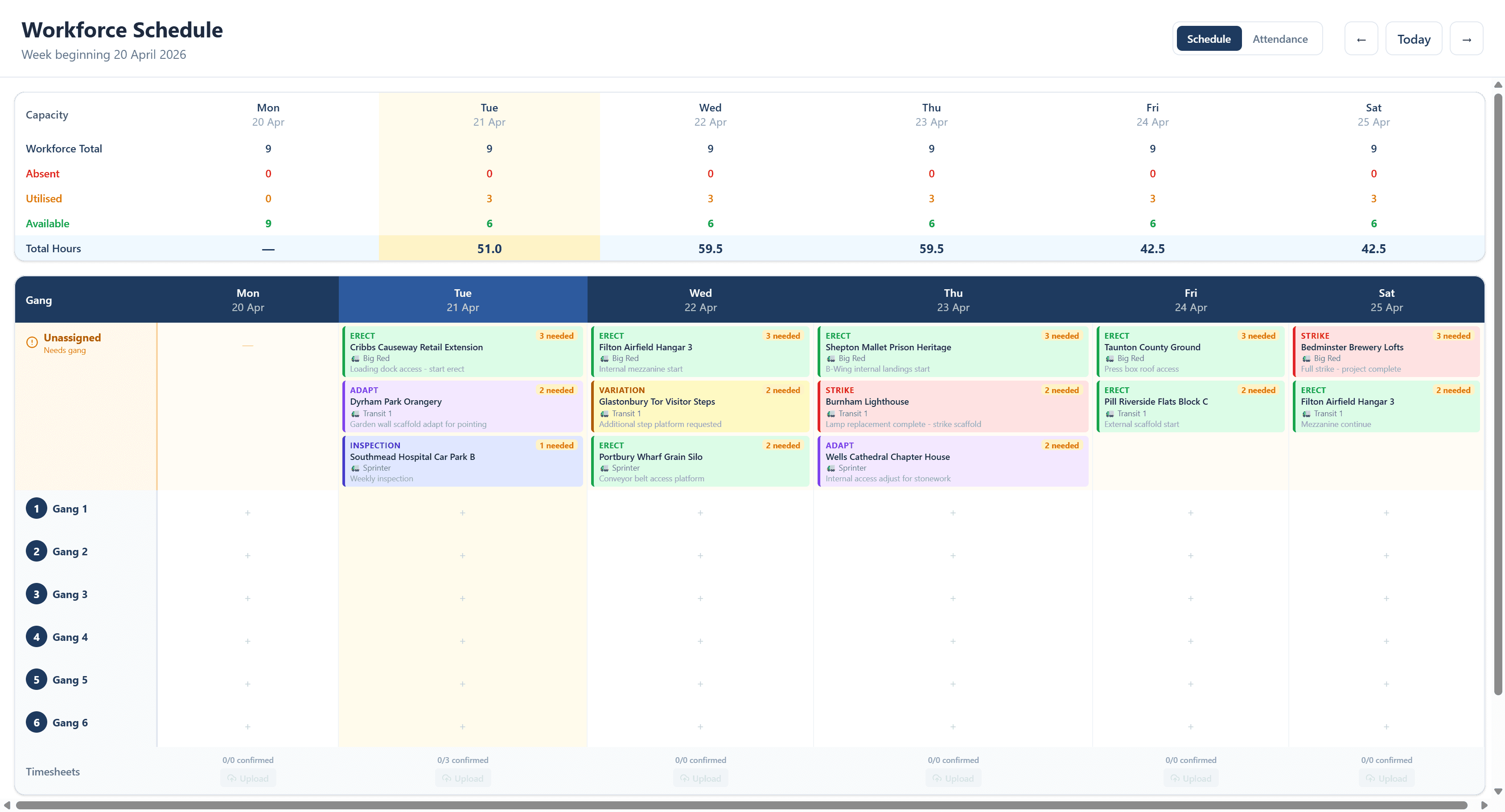Add job for Gang 5 on Friday
Image resolution: width=1505 pixels, height=812 pixels.
tap(1191, 684)
